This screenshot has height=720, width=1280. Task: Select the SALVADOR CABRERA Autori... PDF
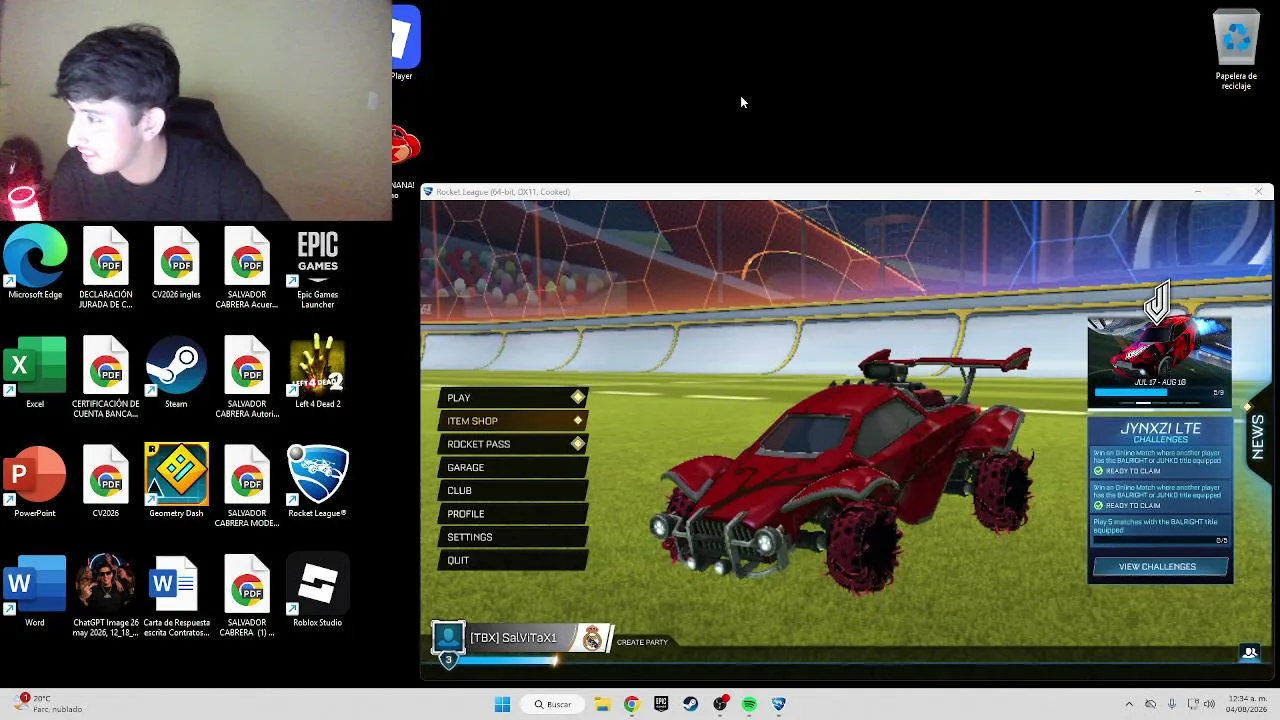point(247,378)
